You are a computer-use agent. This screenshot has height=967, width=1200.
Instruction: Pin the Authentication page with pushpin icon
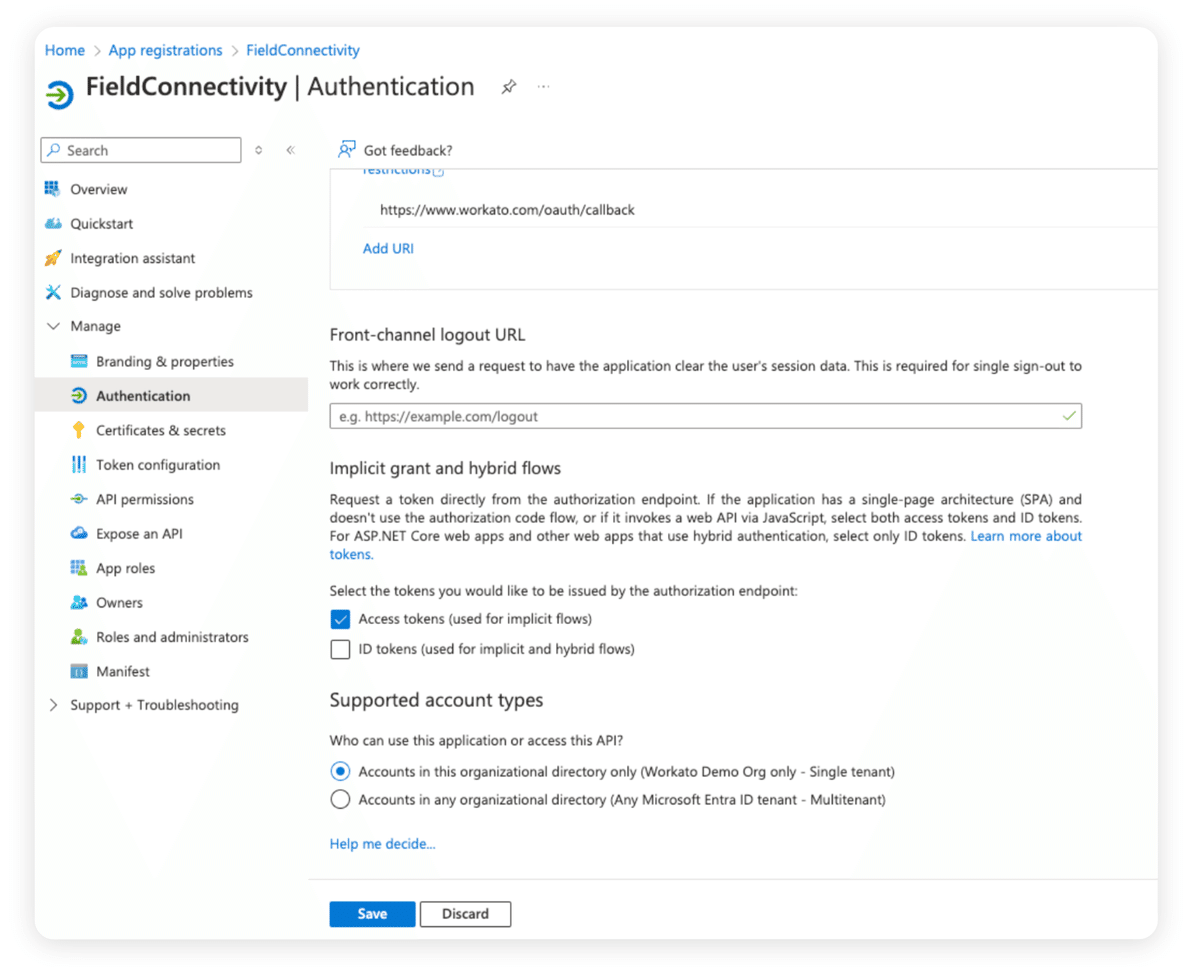coord(509,87)
